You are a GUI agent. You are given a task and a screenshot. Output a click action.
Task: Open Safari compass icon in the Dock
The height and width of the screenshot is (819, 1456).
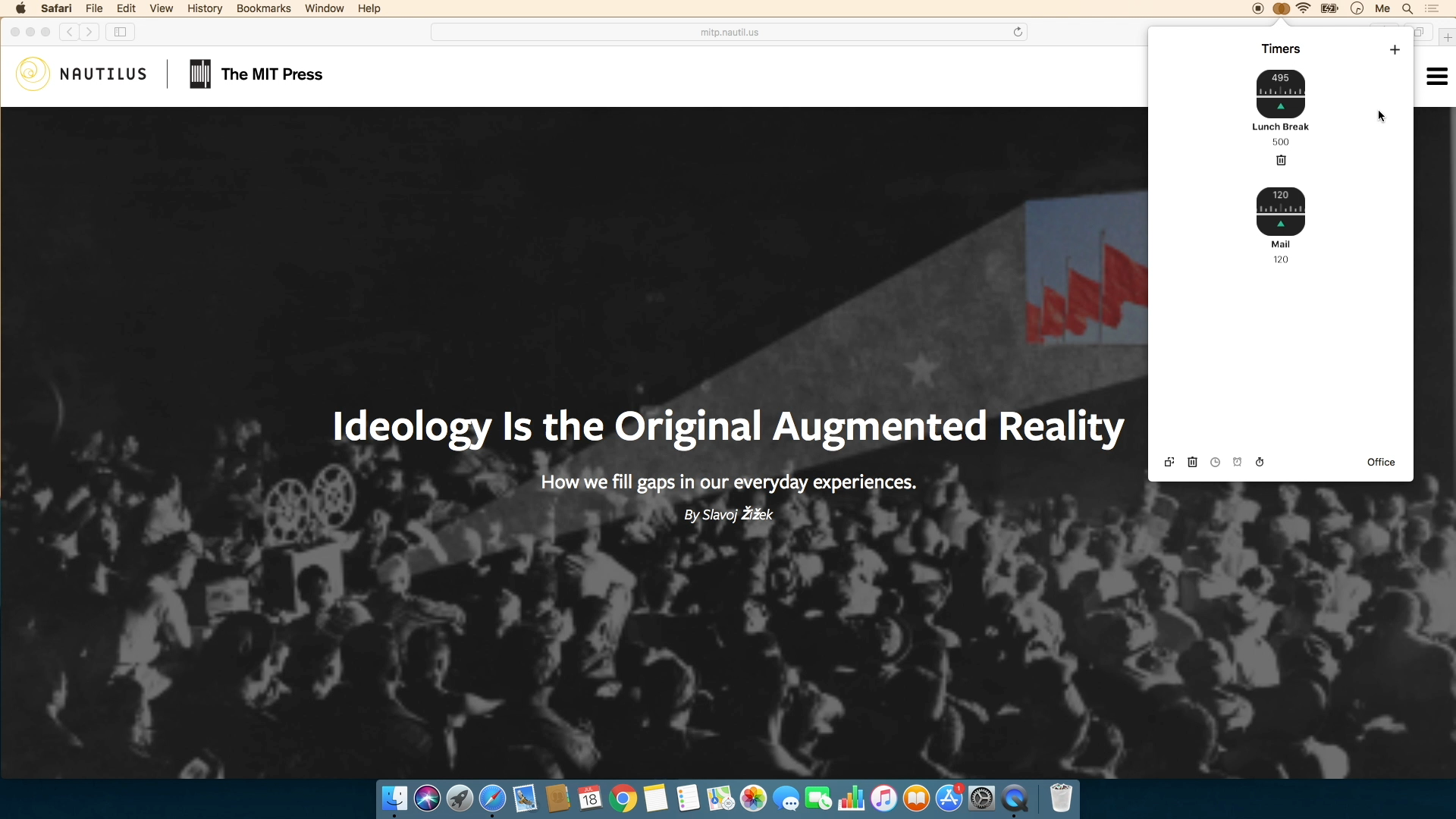click(x=492, y=798)
